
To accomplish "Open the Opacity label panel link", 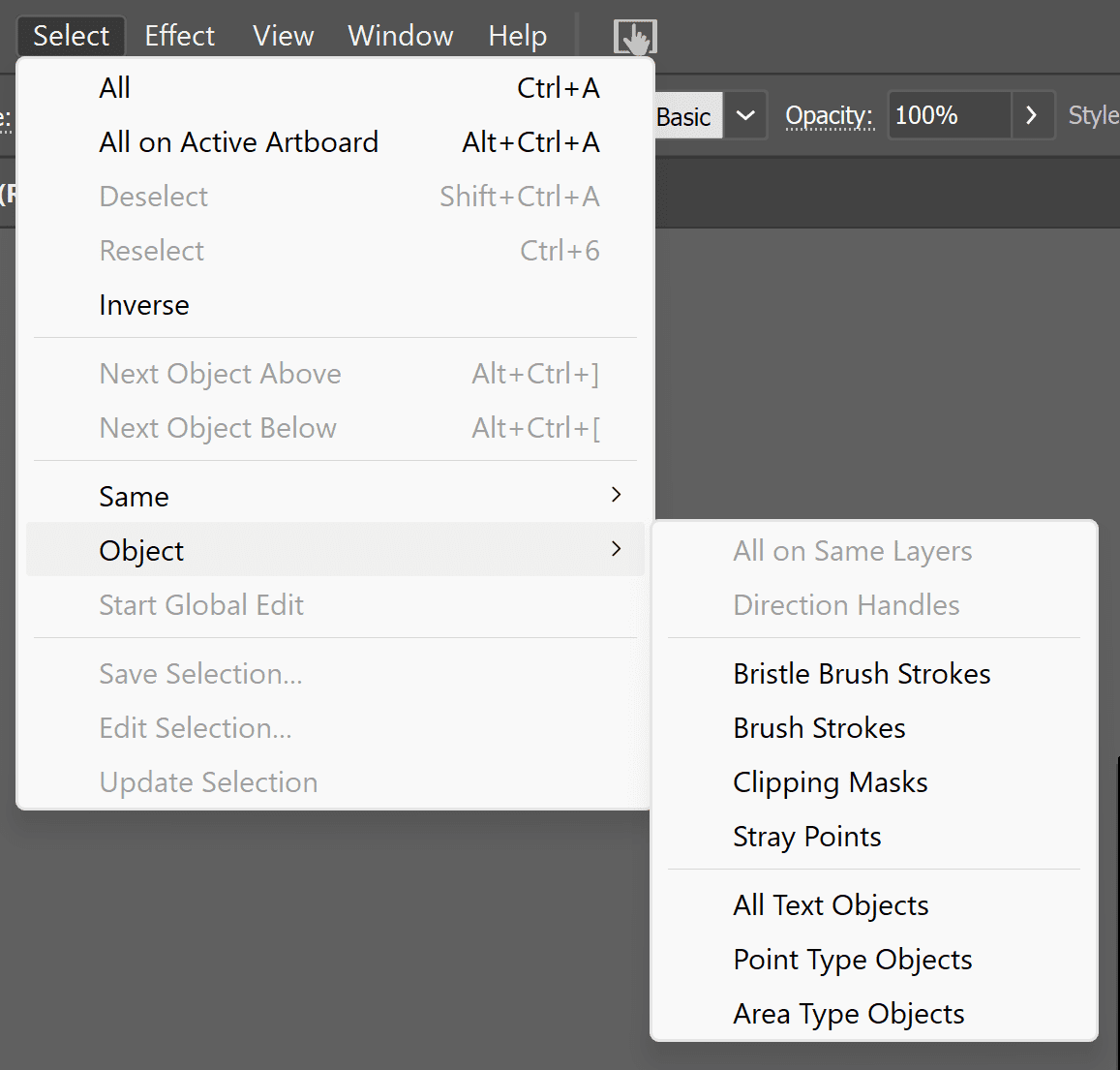I will 829,116.
